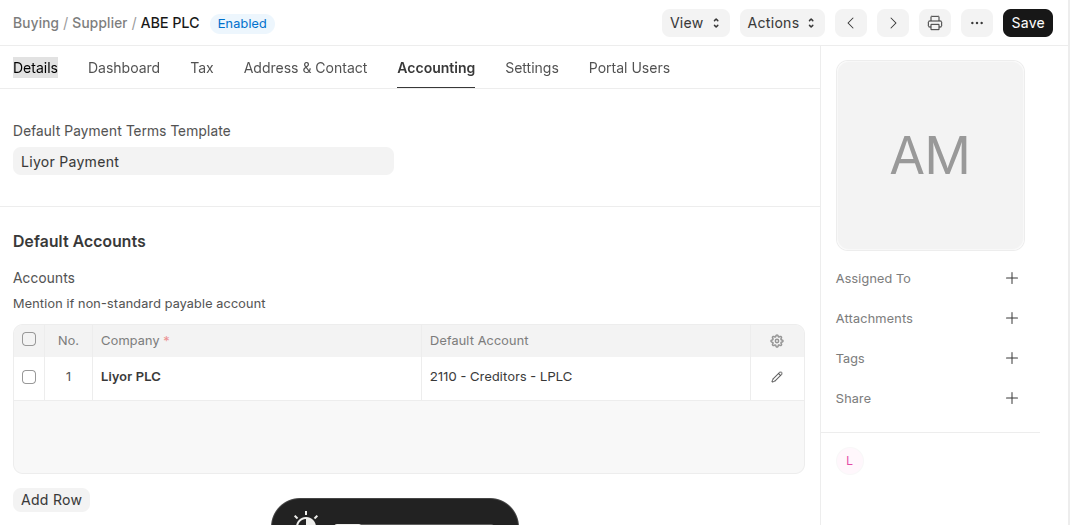This screenshot has height=525, width=1070.
Task: Add an assignee with Assigned To plus
Action: click(x=1011, y=279)
